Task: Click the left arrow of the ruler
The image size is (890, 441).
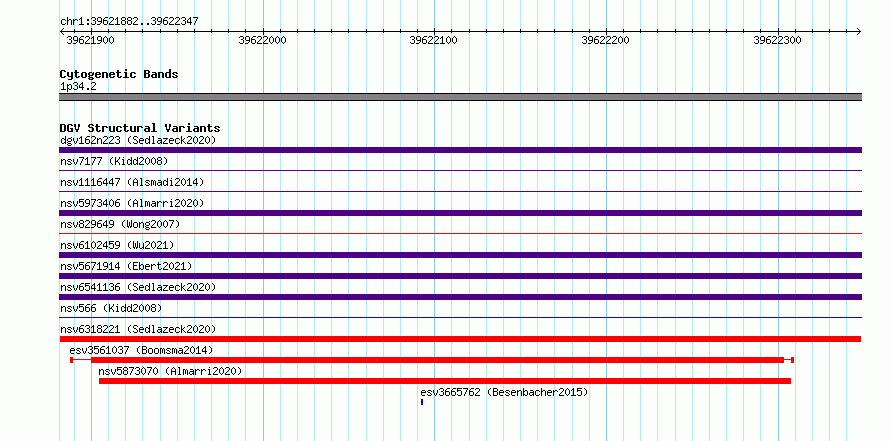Action: pyautogui.click(x=62, y=31)
